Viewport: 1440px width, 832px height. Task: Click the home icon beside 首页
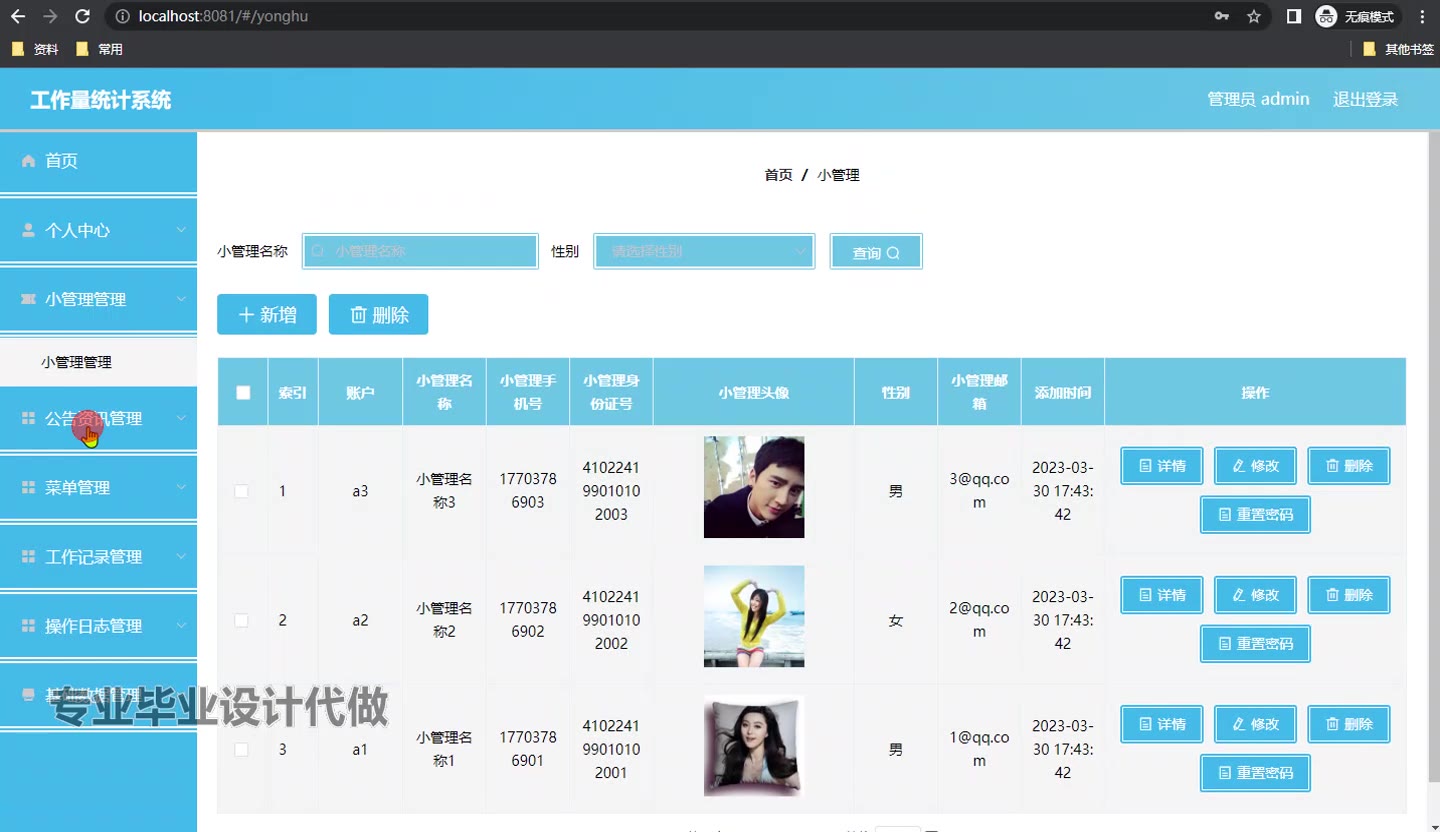[28, 160]
